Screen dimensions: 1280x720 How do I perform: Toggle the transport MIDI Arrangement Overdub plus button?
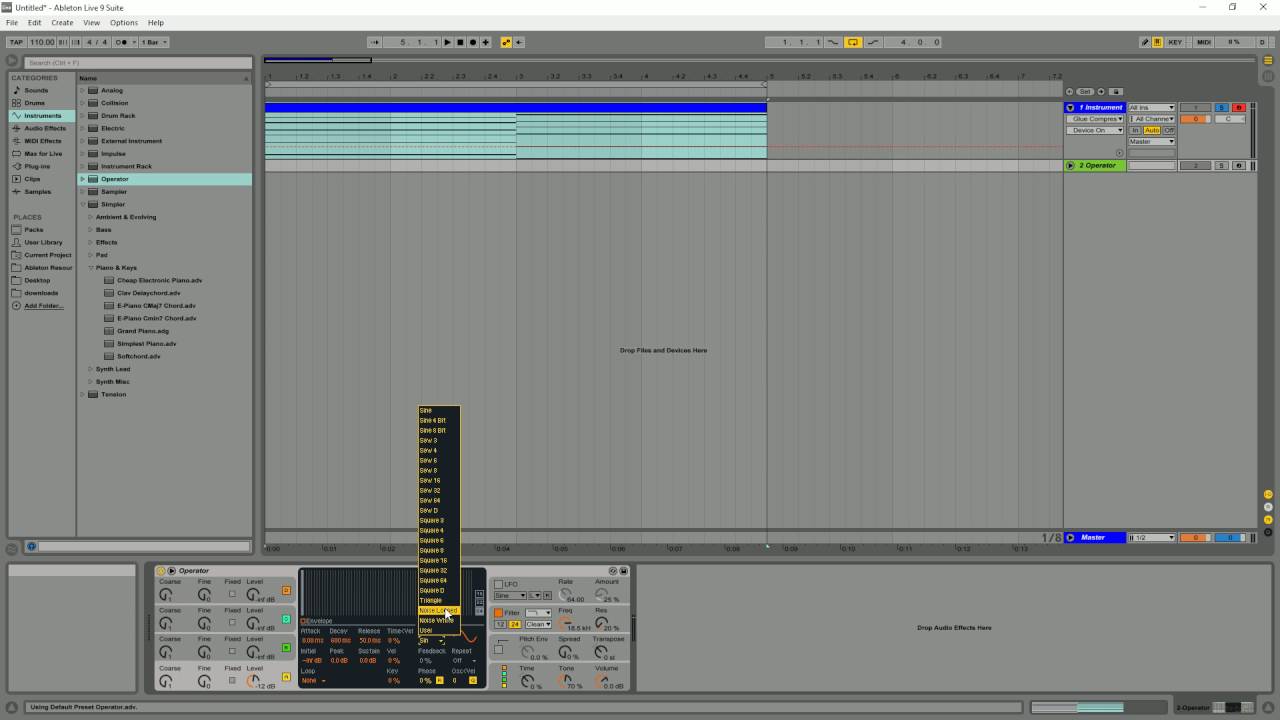[486, 42]
